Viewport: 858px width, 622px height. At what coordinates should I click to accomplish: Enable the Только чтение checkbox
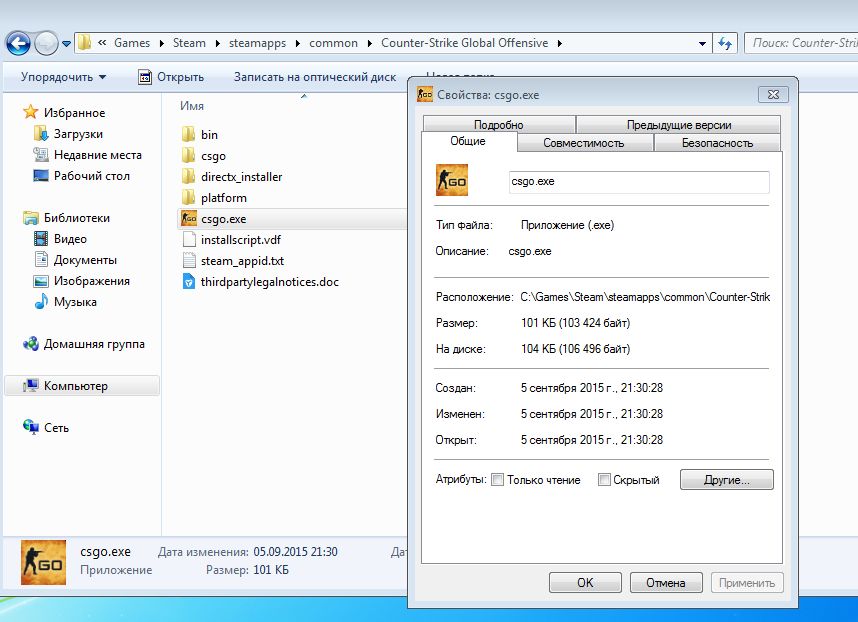click(497, 480)
